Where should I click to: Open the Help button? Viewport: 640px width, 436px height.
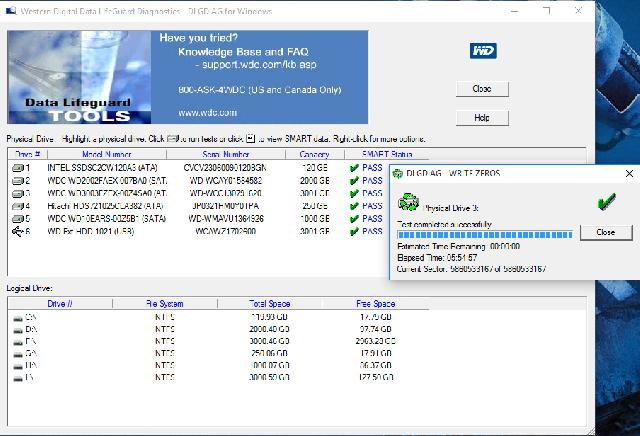(482, 118)
